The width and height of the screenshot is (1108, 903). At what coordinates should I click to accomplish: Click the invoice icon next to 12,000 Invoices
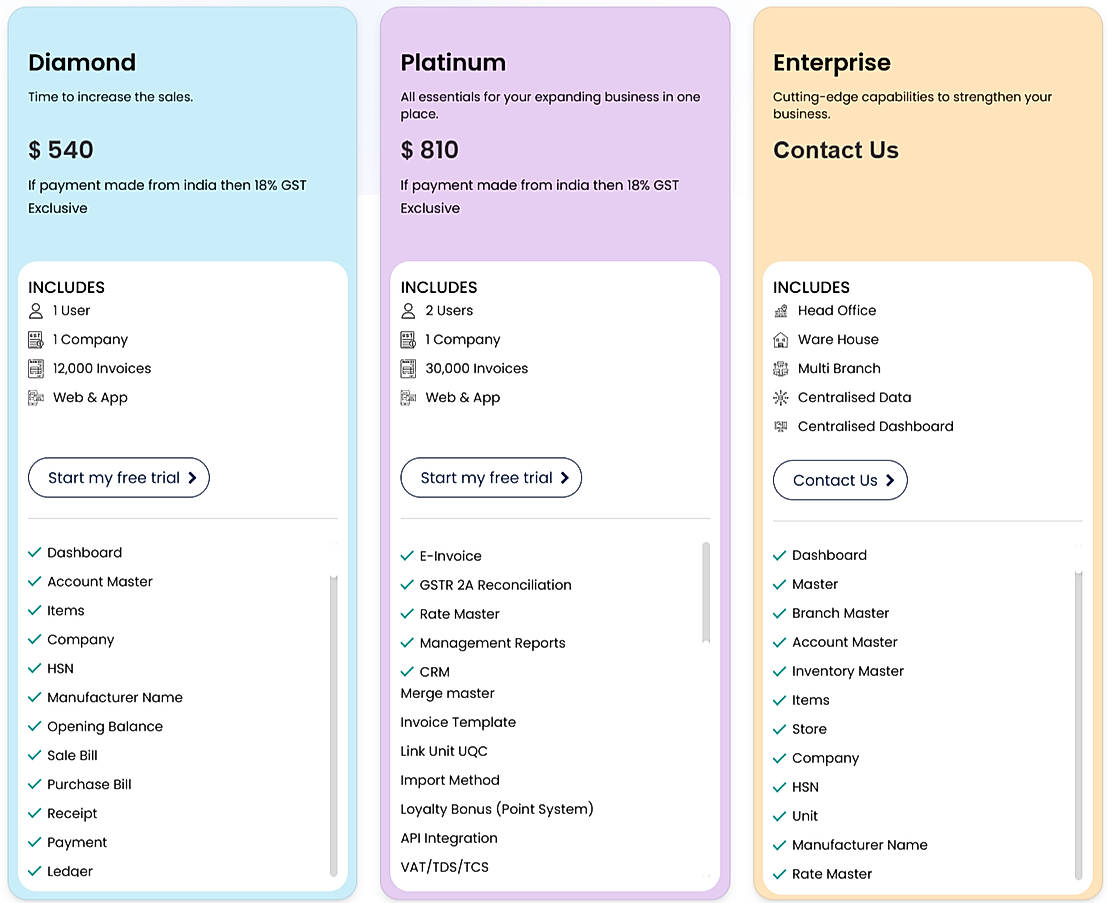coord(35,369)
